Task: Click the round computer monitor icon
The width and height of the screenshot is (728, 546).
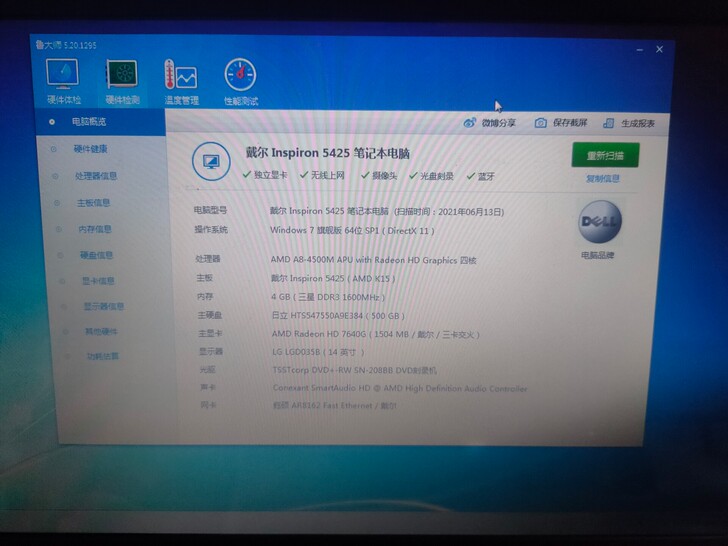Action: click(x=211, y=162)
